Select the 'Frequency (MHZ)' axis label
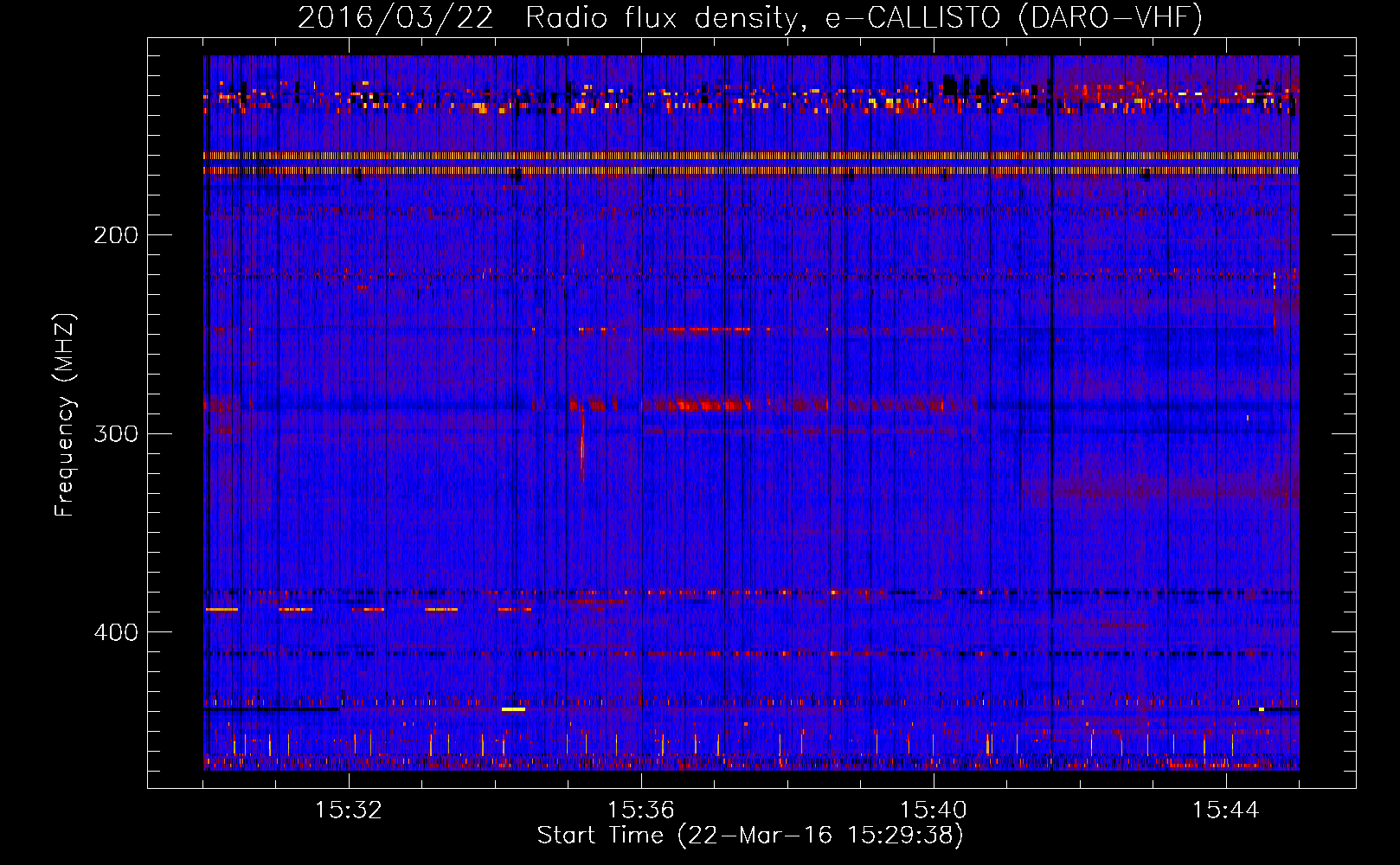This screenshot has height=865, width=1400. 65,415
